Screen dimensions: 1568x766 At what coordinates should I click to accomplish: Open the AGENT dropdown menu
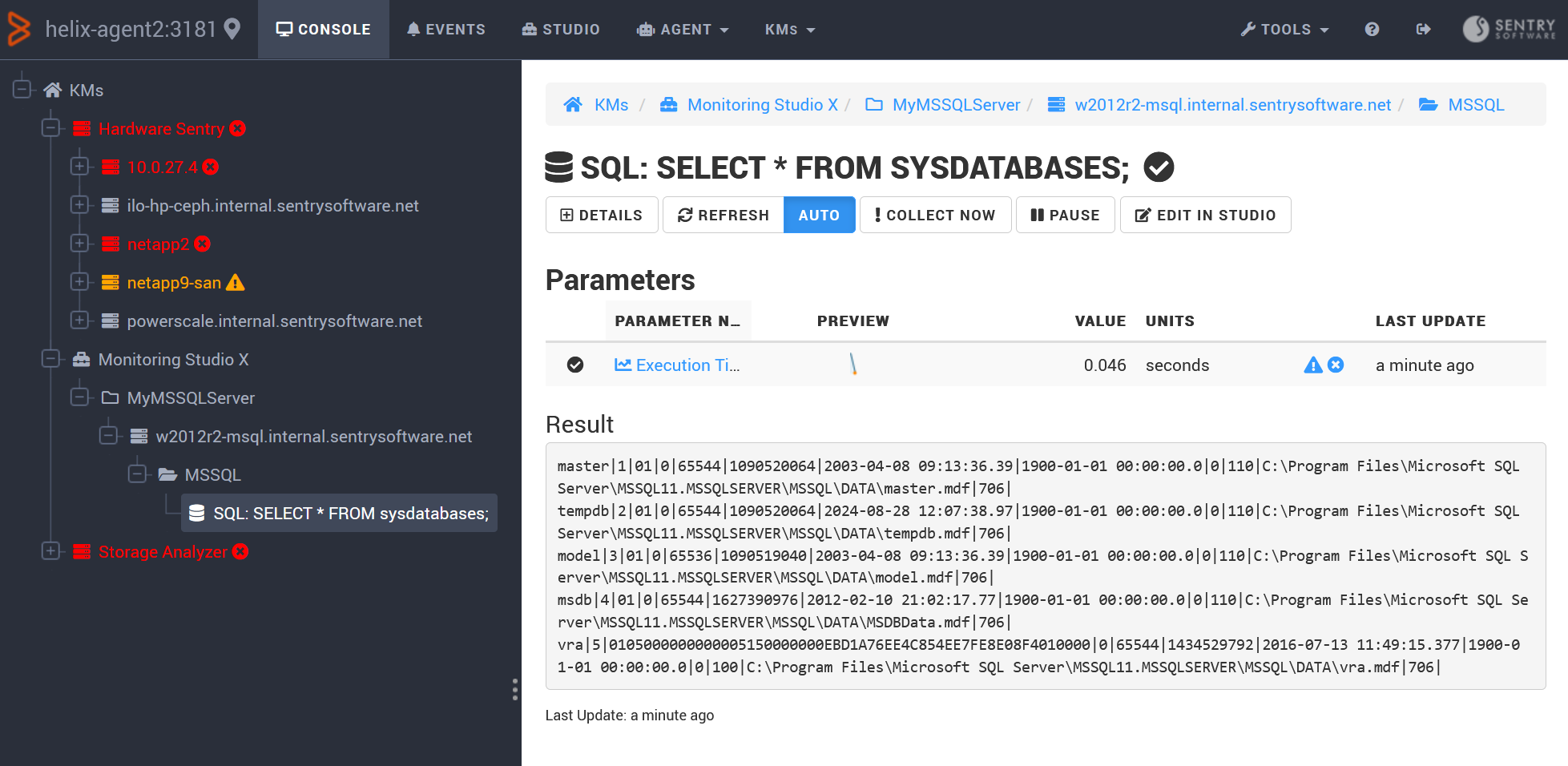683,30
